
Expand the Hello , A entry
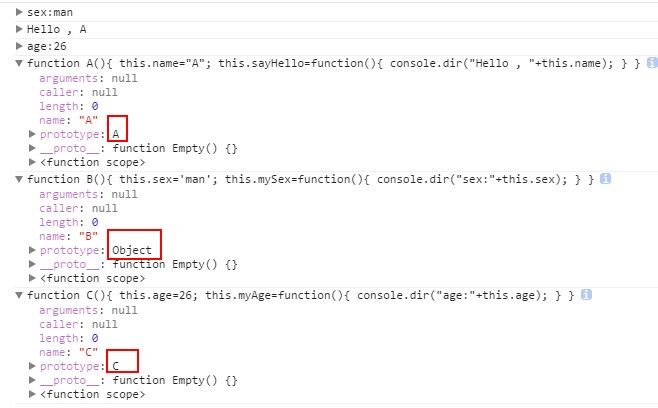pyautogui.click(x=19, y=29)
